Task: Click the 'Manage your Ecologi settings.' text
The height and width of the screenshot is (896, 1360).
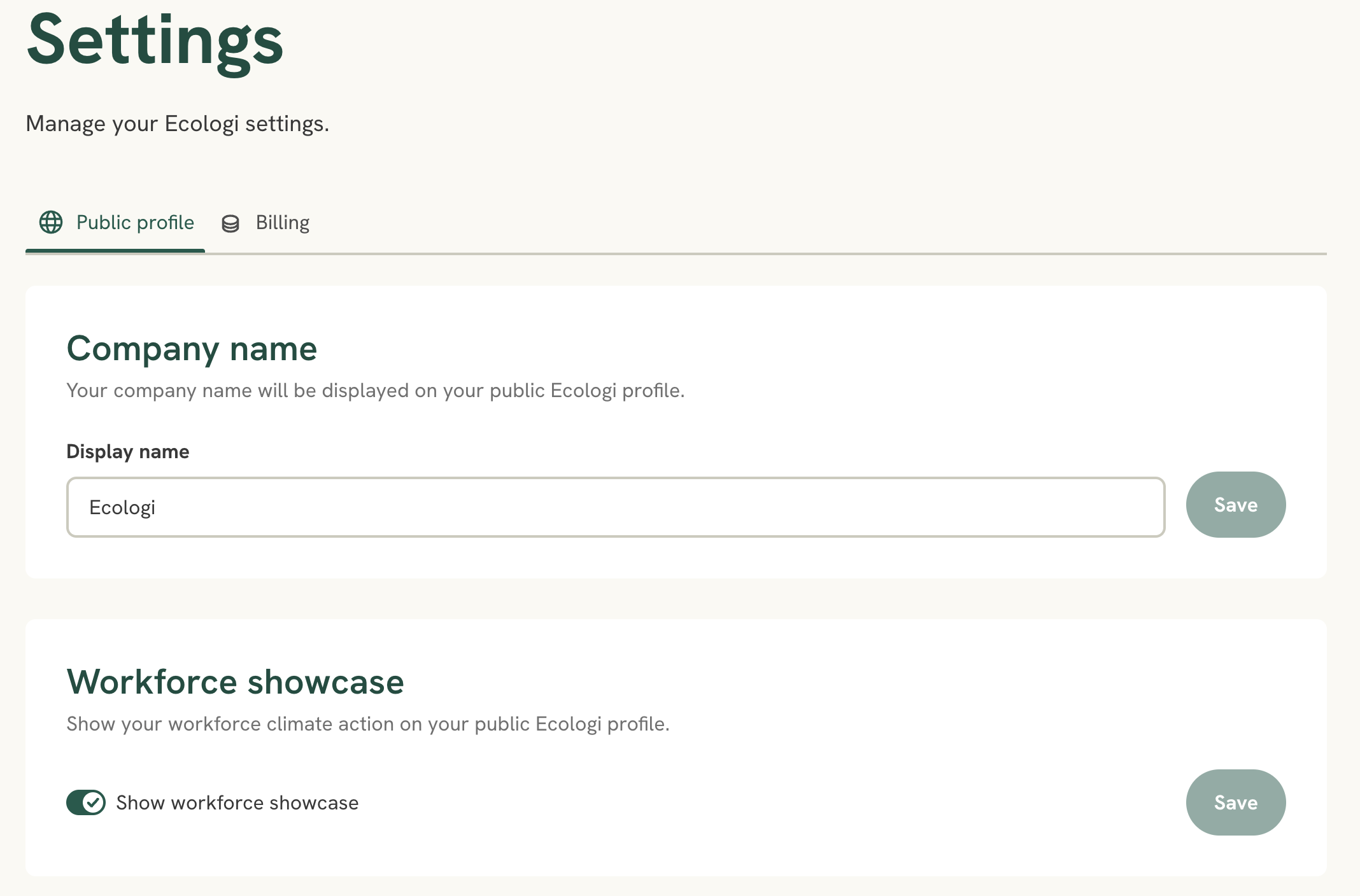Action: [x=177, y=123]
